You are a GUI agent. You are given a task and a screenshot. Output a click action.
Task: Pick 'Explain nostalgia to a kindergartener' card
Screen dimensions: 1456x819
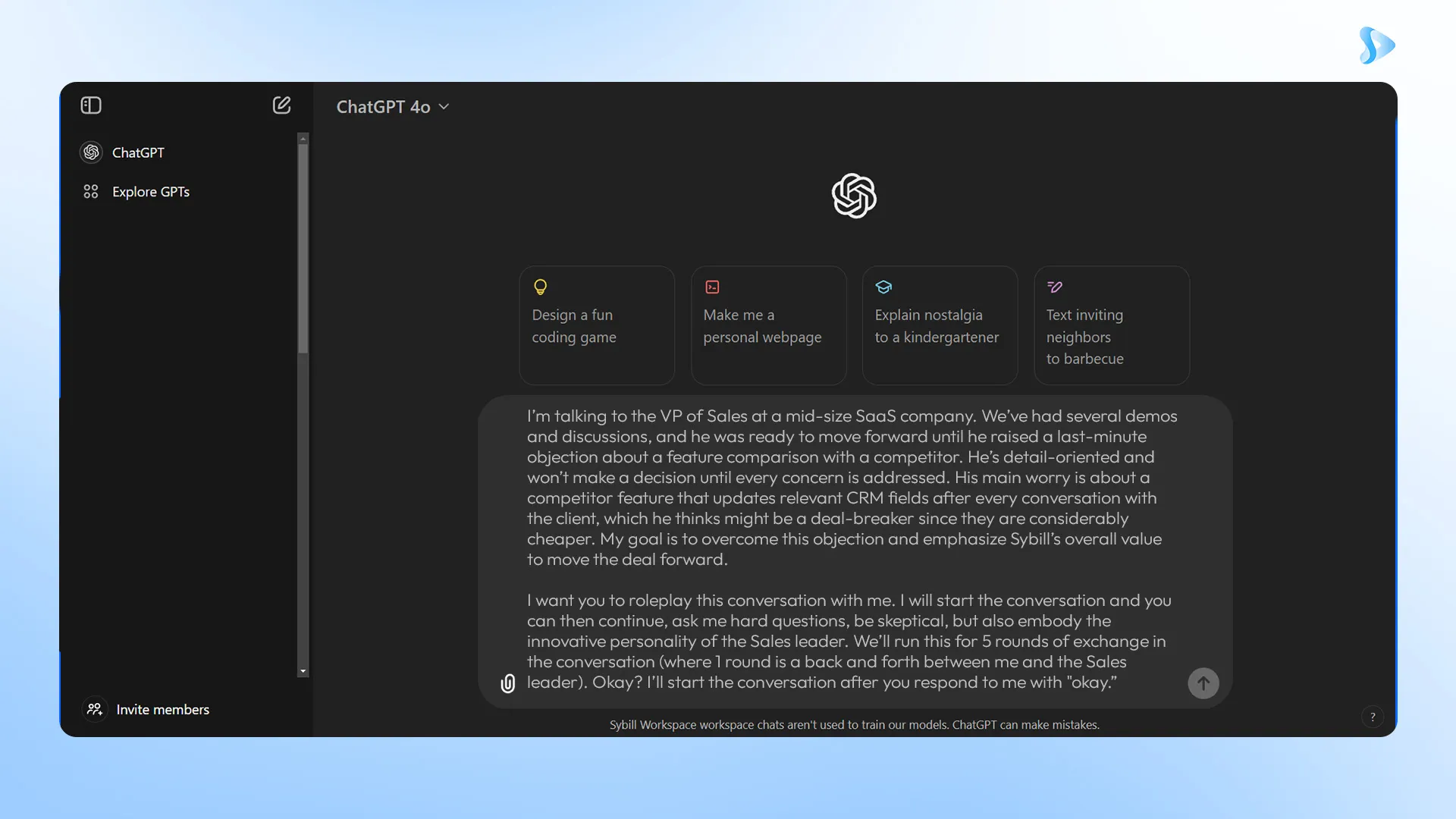pos(940,325)
